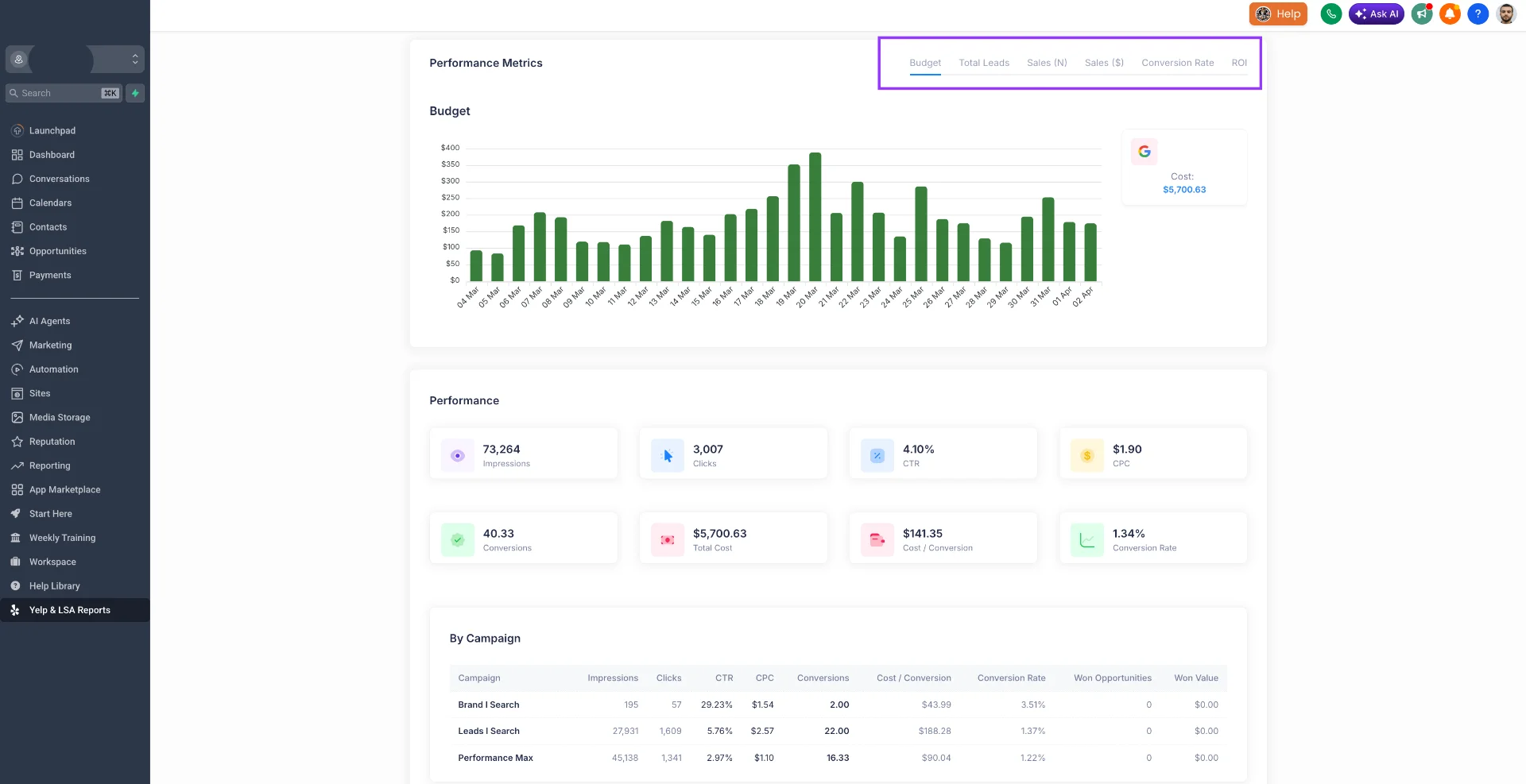This screenshot has width=1526, height=784.
Task: Open the Opportunities section
Action: click(57, 251)
